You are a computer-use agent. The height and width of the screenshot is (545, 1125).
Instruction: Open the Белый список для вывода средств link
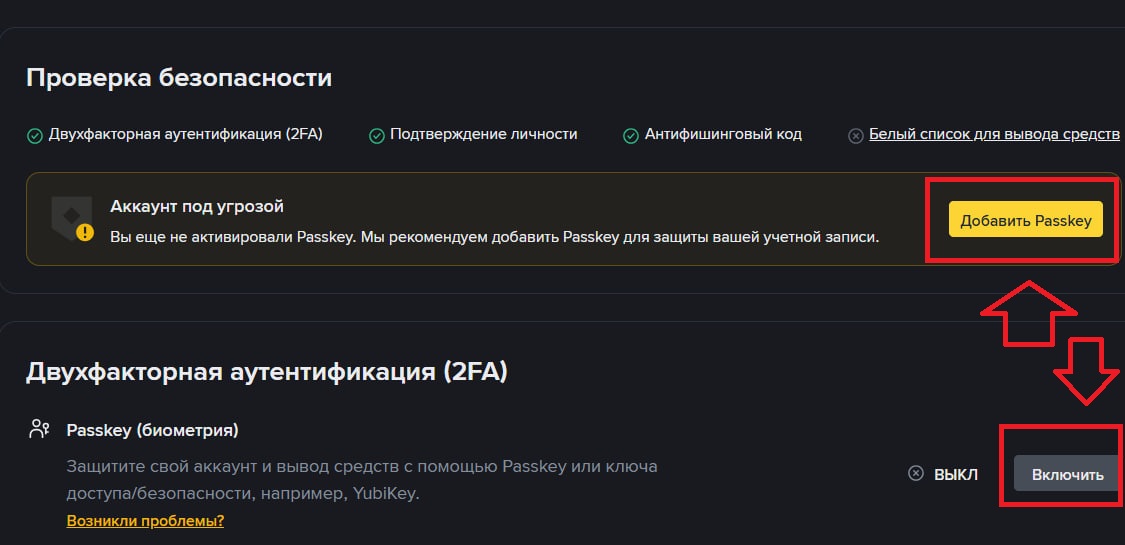[994, 134]
